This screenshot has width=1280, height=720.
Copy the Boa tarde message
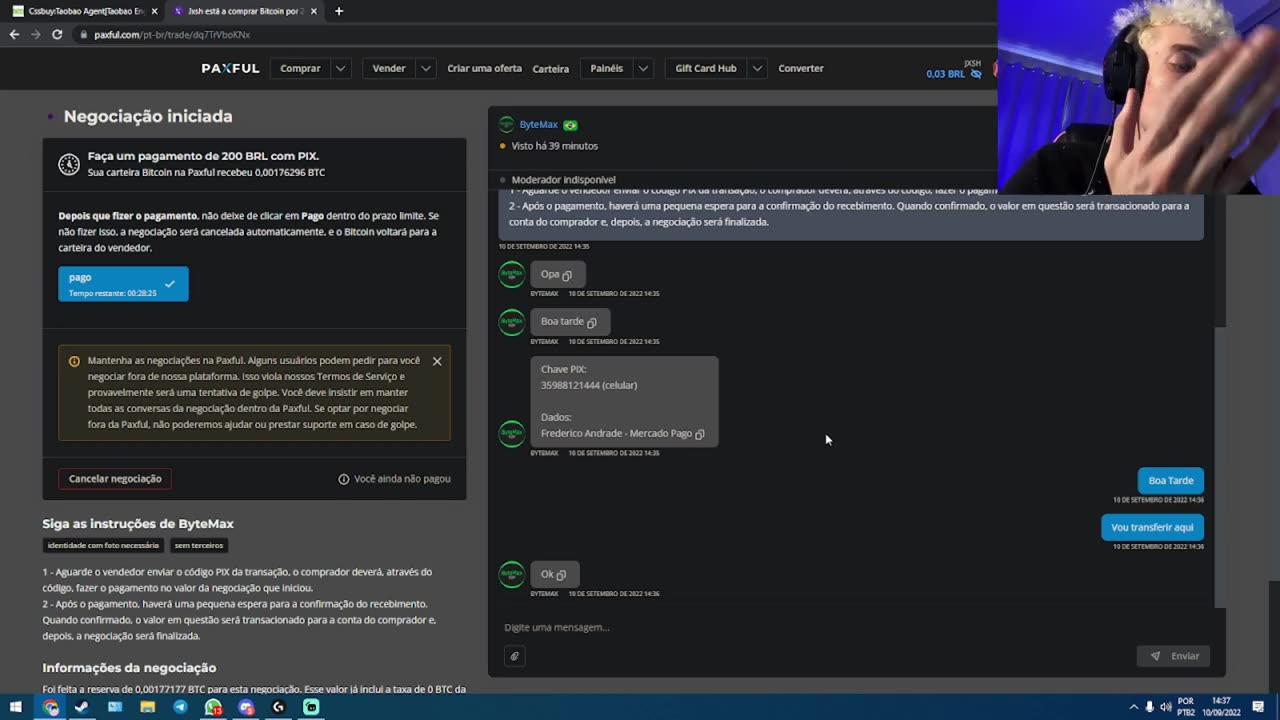591,322
